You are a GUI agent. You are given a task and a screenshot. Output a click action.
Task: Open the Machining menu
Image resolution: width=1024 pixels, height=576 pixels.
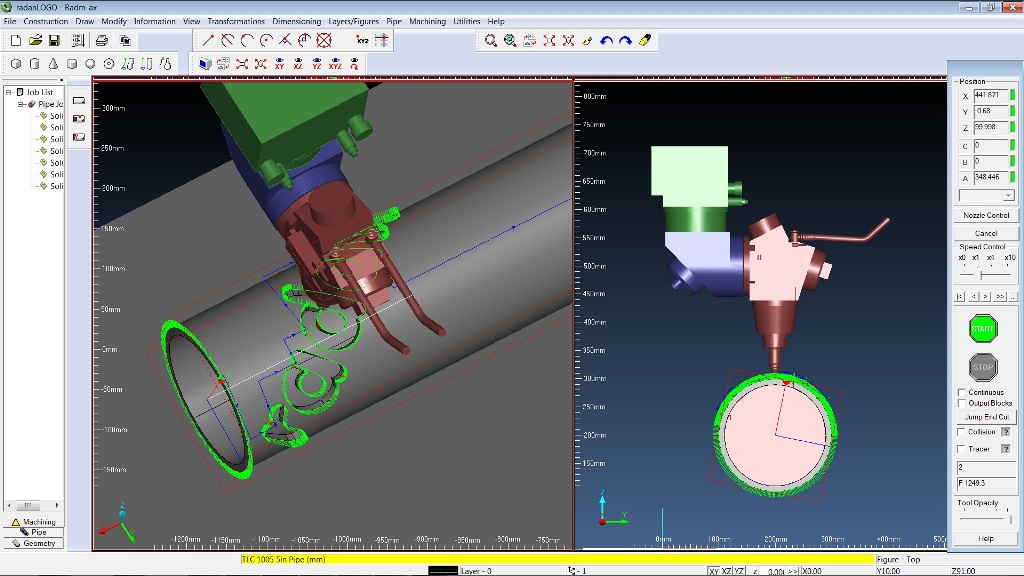click(x=427, y=21)
